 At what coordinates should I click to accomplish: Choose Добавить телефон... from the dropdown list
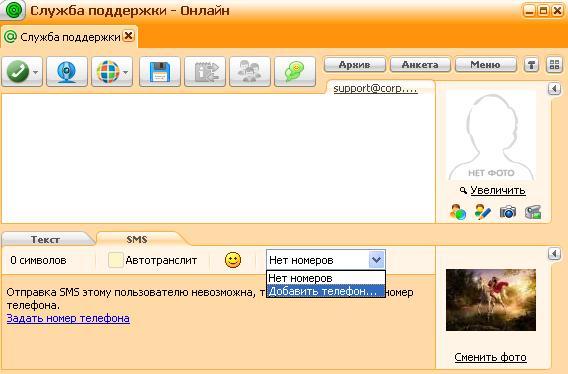[x=326, y=291]
